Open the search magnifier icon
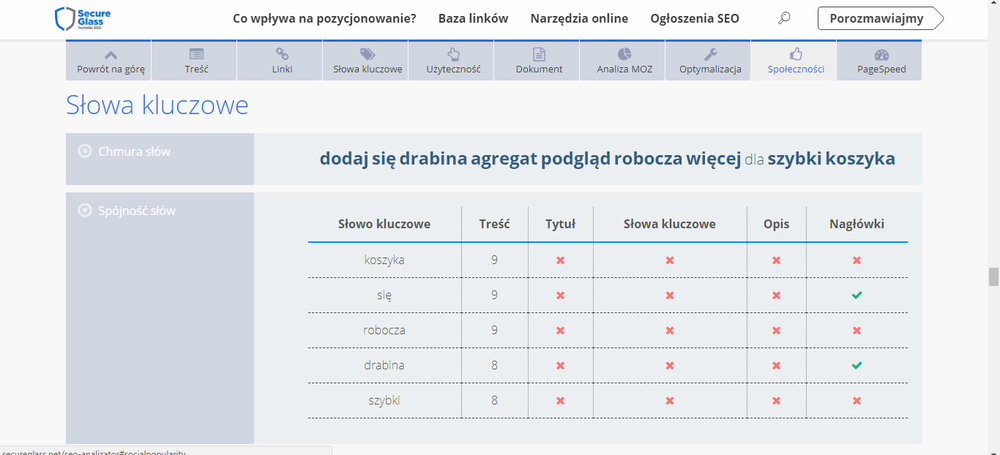 pyautogui.click(x=784, y=19)
